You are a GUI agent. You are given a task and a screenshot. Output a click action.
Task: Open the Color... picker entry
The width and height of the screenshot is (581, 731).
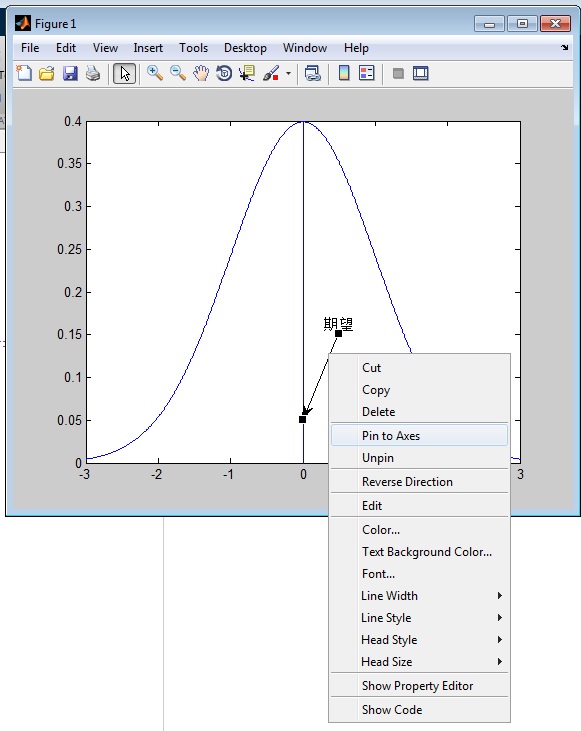tap(419, 530)
